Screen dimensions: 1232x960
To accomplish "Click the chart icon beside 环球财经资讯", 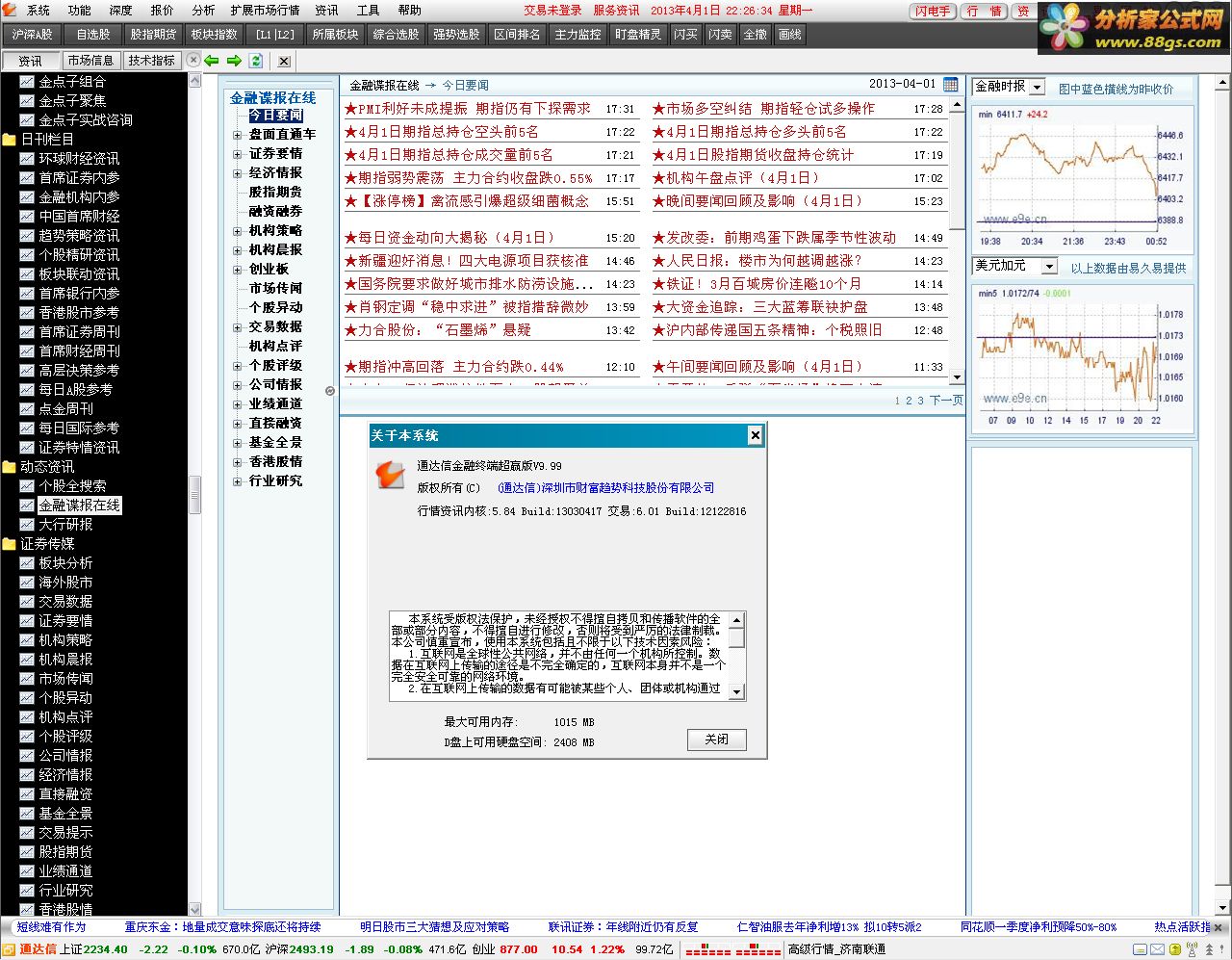I will click(x=27, y=159).
